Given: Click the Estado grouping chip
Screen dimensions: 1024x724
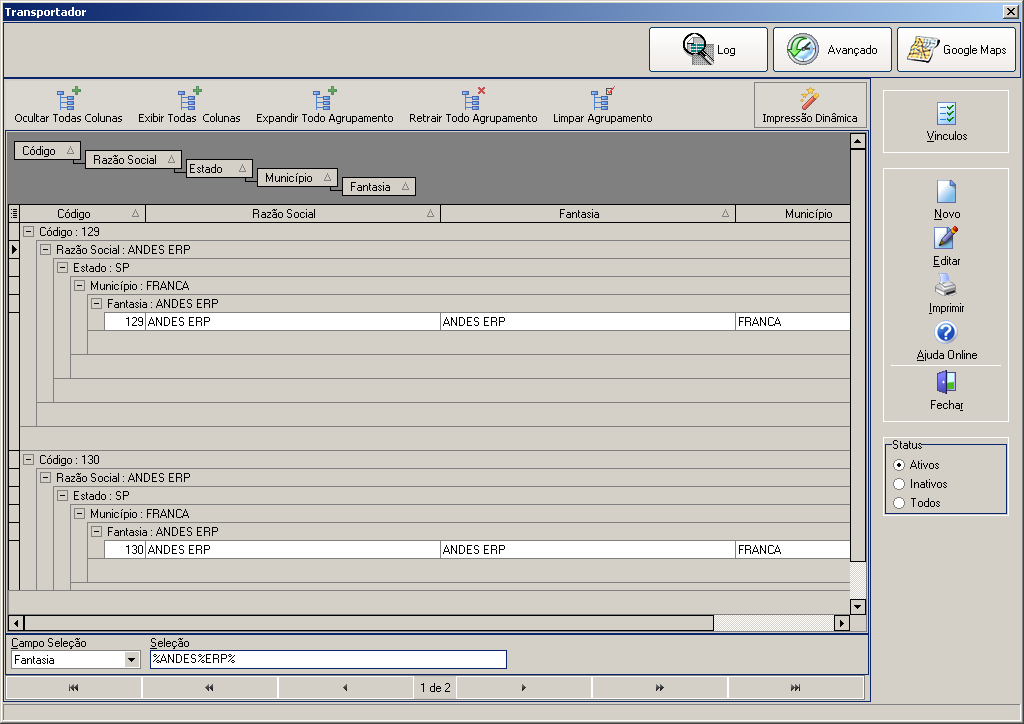Looking at the screenshot, I should (219, 168).
